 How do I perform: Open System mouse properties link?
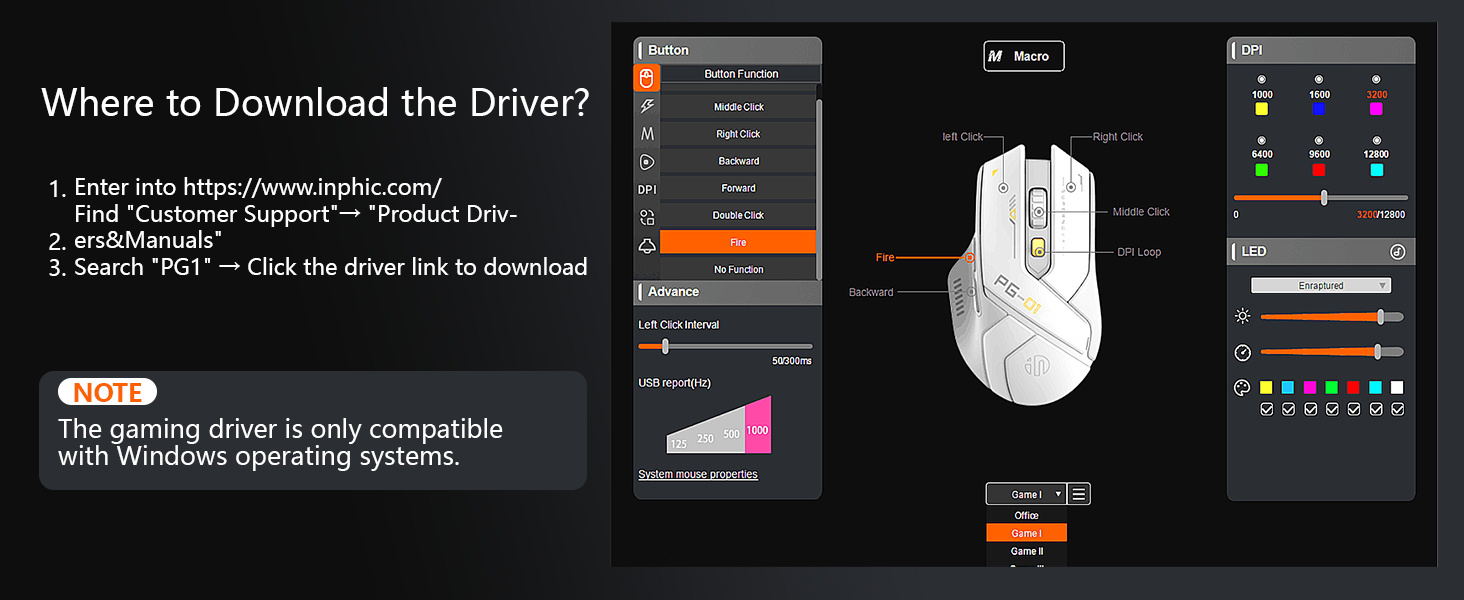(x=698, y=474)
